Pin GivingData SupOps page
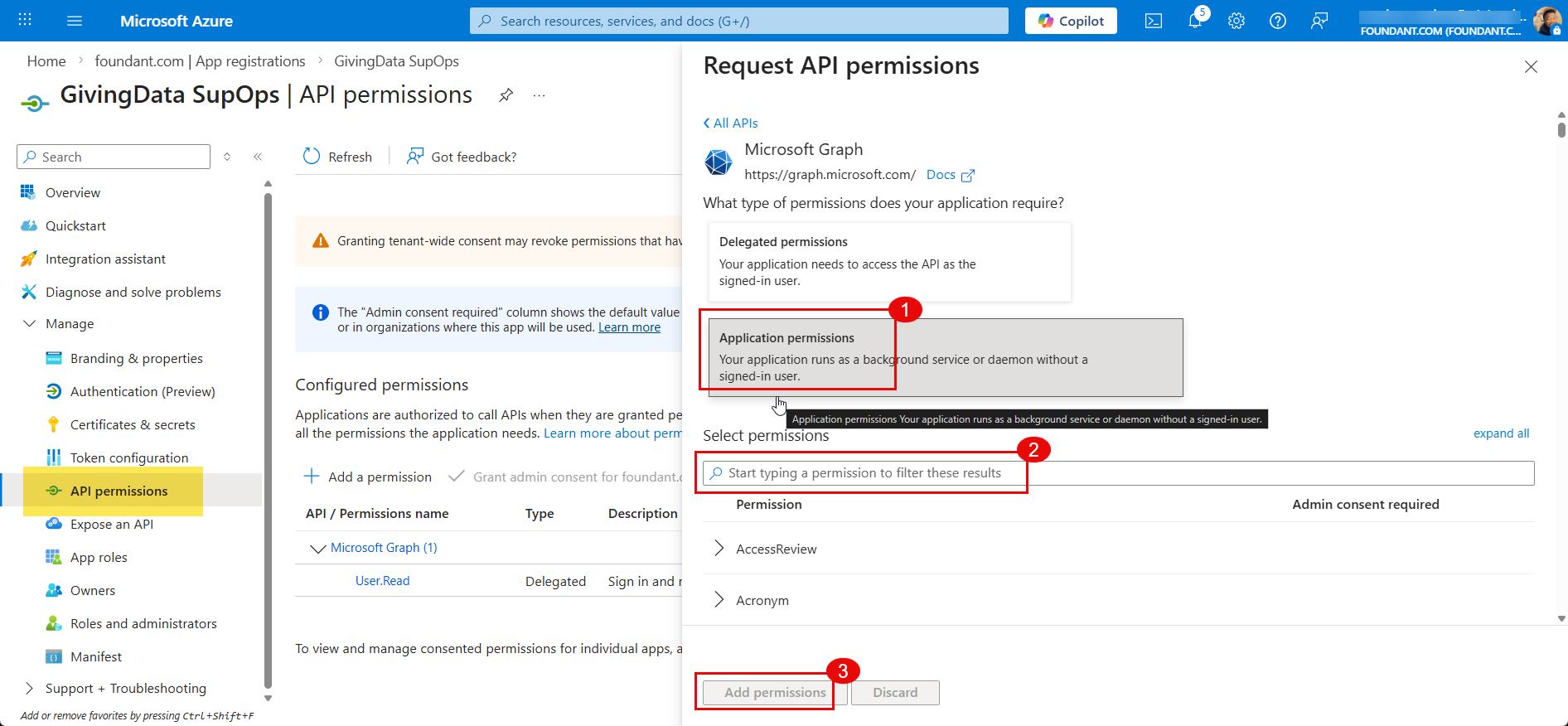The width and height of the screenshot is (1568, 726). [506, 95]
